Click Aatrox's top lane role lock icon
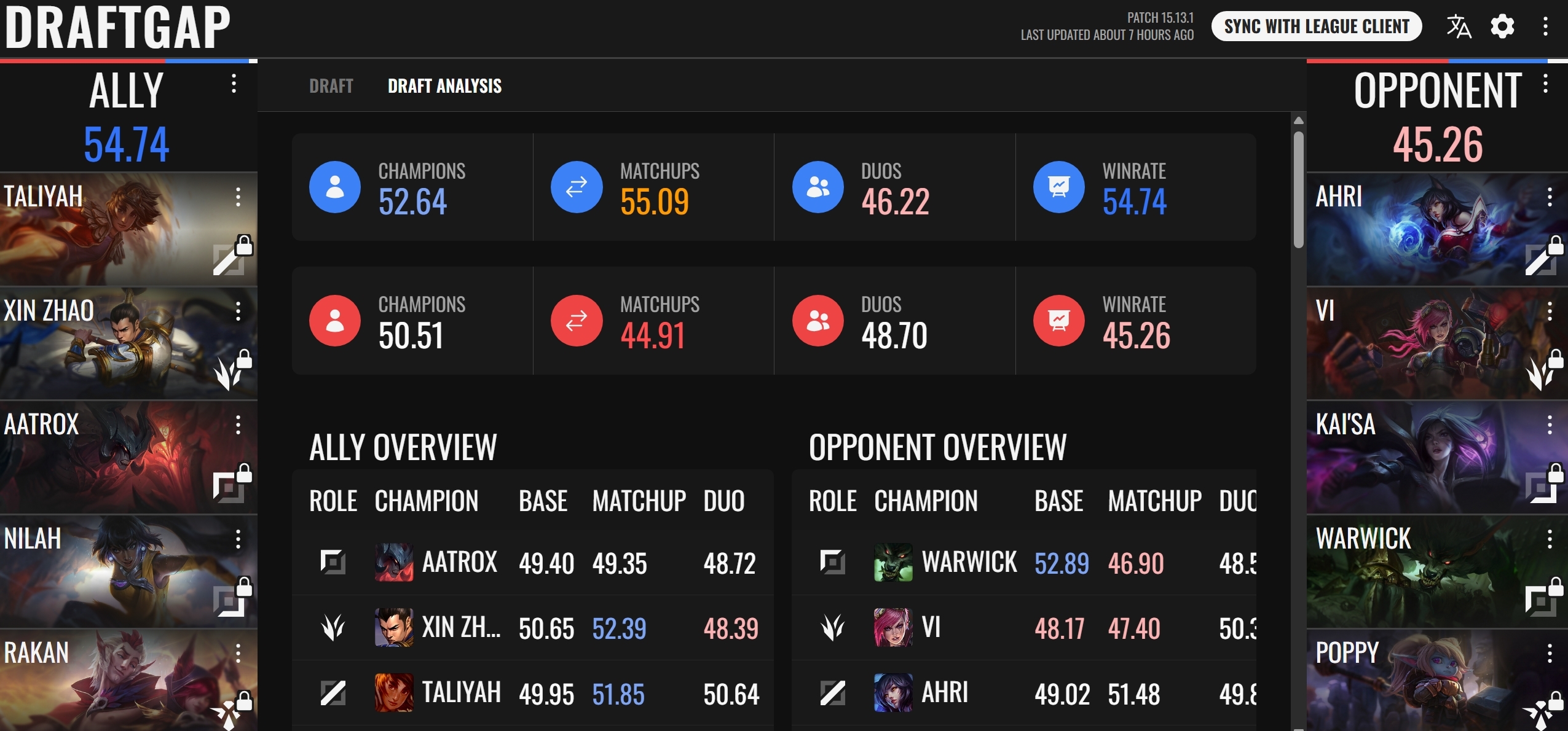The width and height of the screenshot is (1568, 731). [x=232, y=483]
